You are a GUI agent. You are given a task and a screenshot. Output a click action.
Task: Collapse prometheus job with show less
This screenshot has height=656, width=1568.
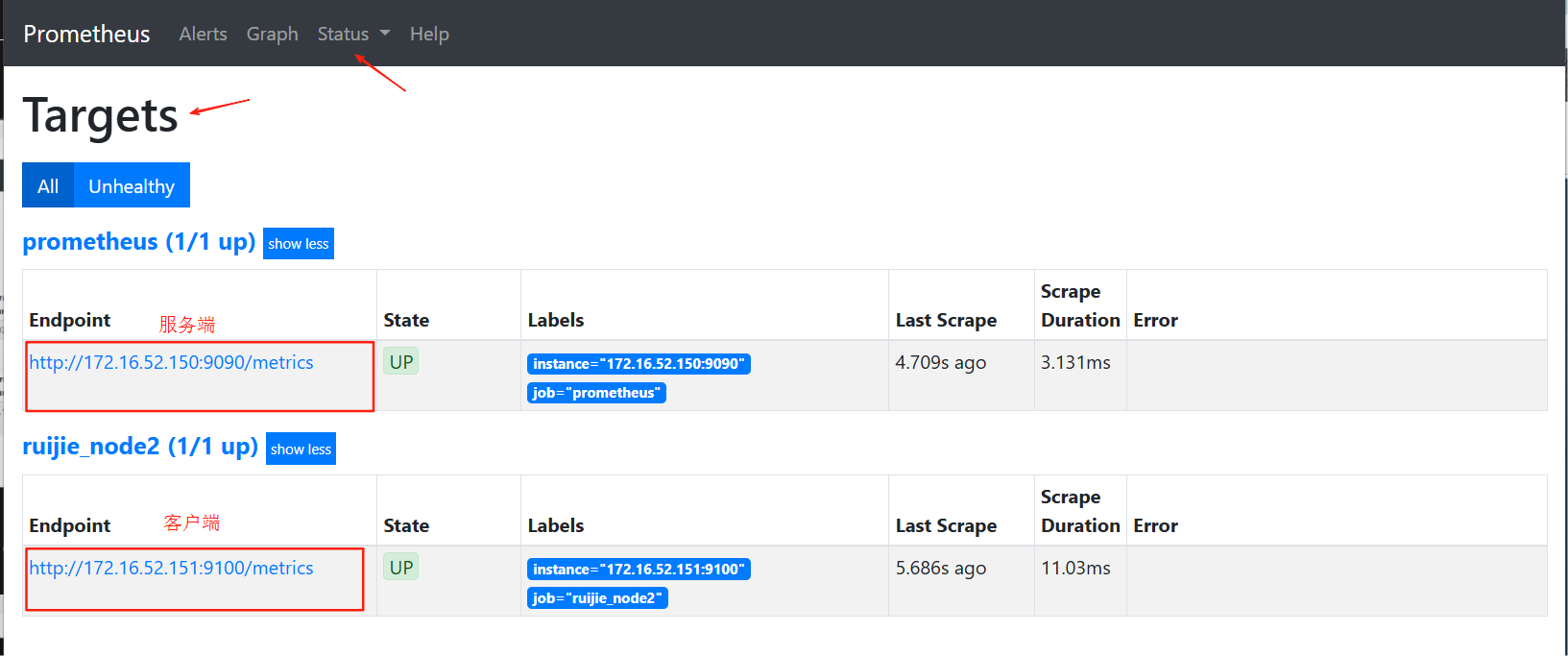299,244
